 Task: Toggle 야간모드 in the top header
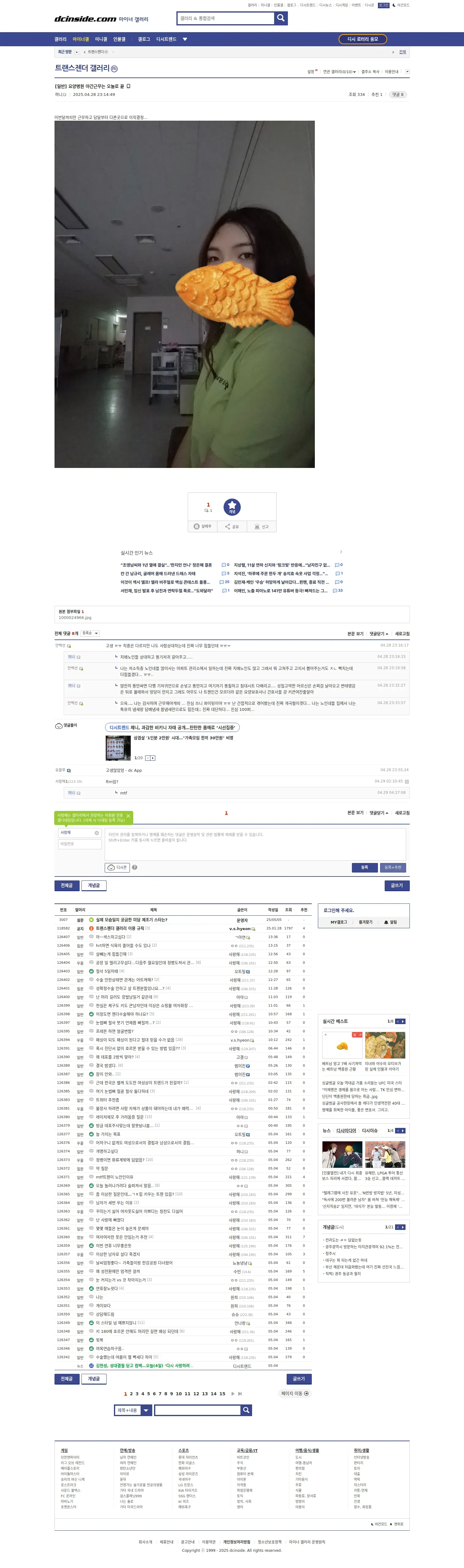pyautogui.click(x=401, y=5)
